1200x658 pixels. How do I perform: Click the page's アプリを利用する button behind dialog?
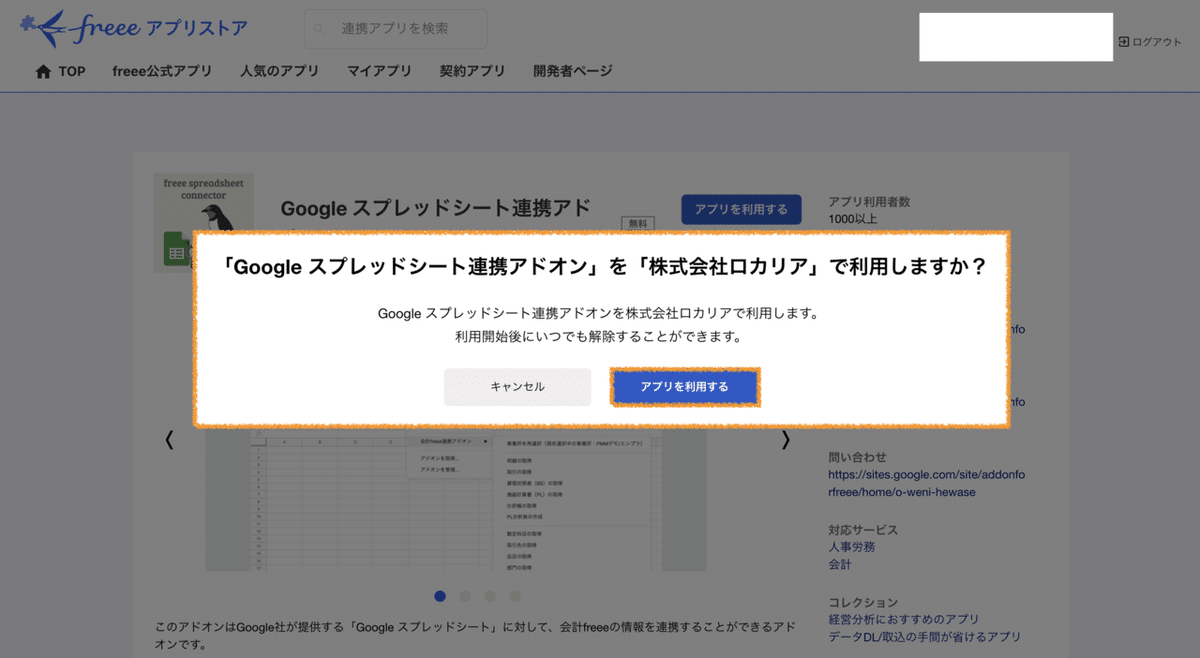741,209
